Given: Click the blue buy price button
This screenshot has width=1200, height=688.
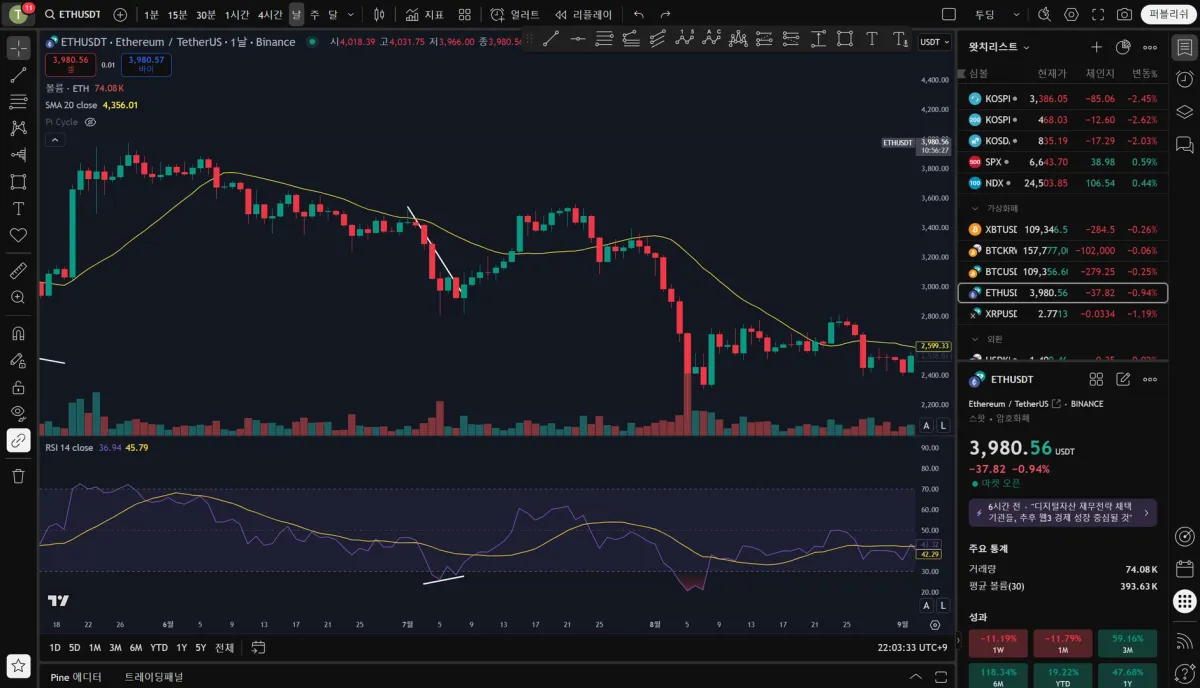Looking at the screenshot, I should point(146,64).
